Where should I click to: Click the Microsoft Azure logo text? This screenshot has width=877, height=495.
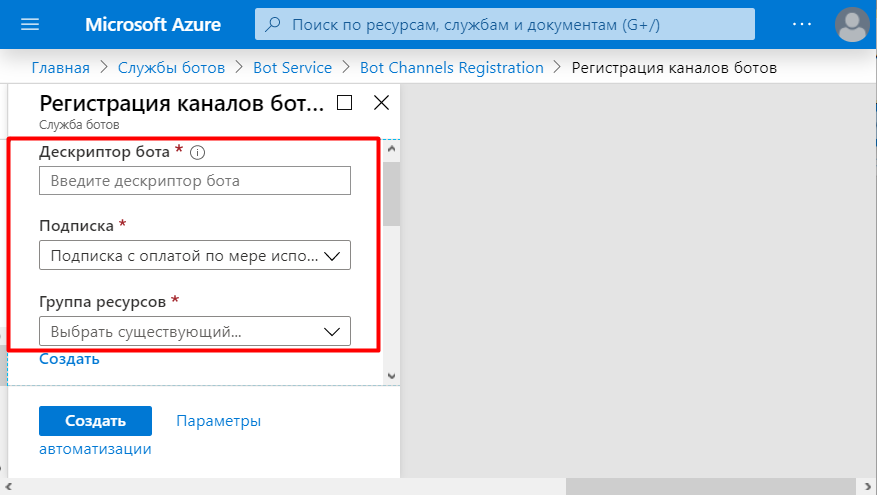[x=153, y=25]
